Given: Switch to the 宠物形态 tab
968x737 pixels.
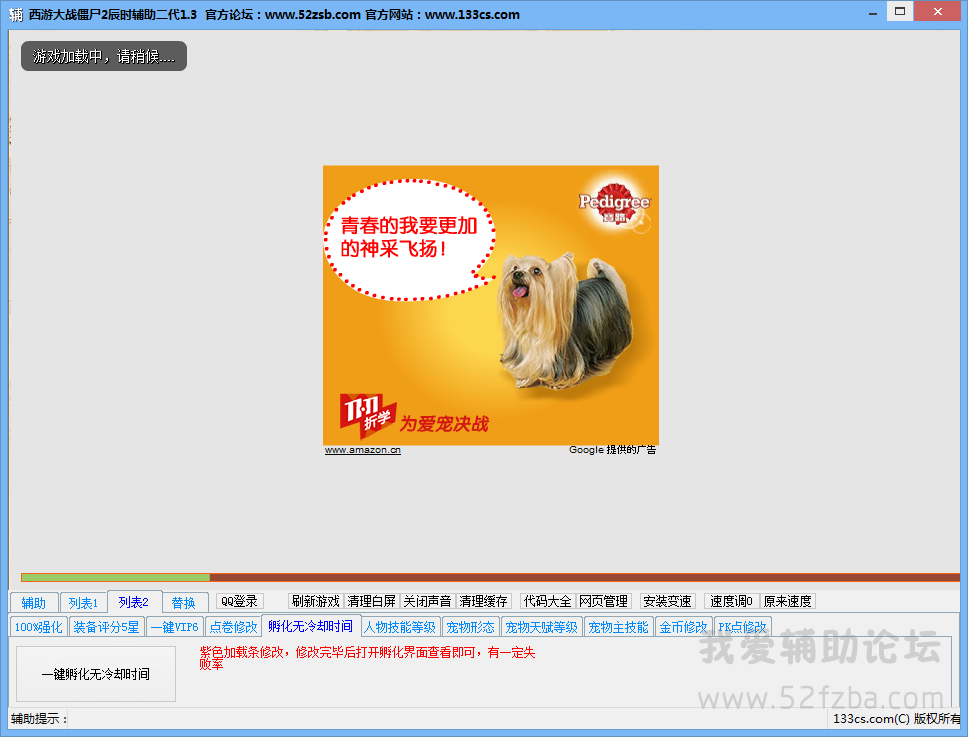Looking at the screenshot, I should (x=470, y=627).
